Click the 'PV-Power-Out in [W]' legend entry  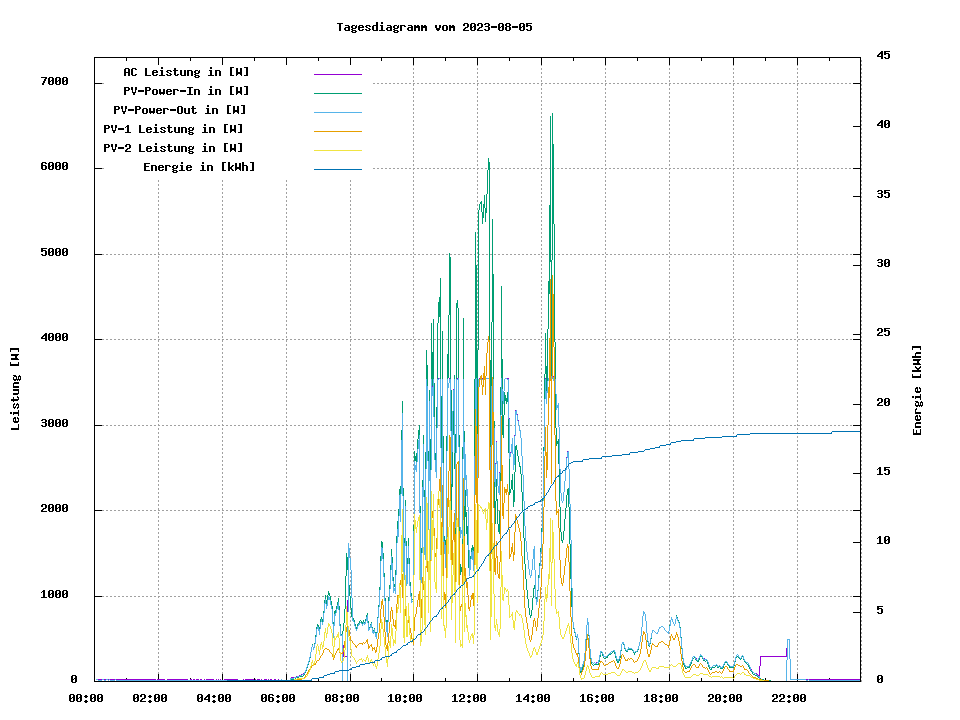pos(180,110)
